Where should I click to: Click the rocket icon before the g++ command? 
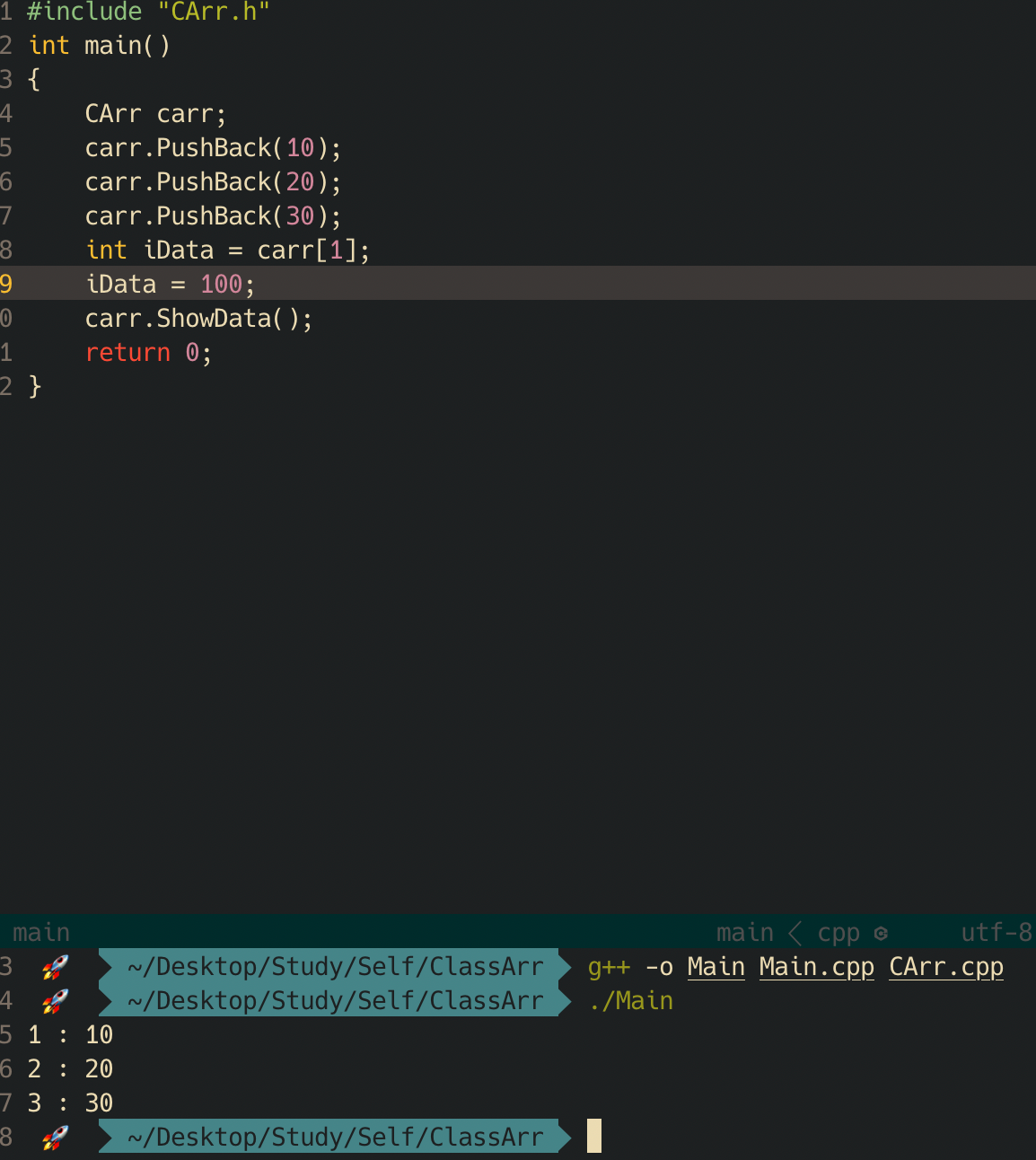(x=55, y=967)
